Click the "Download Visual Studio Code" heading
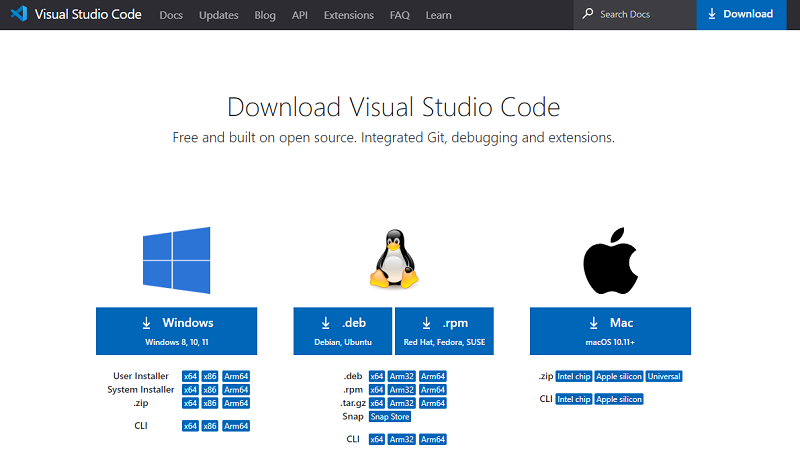 coord(393,107)
